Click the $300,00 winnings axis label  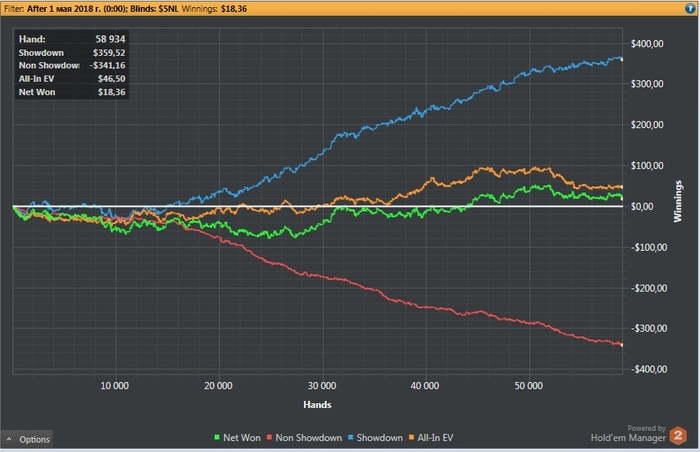point(647,84)
